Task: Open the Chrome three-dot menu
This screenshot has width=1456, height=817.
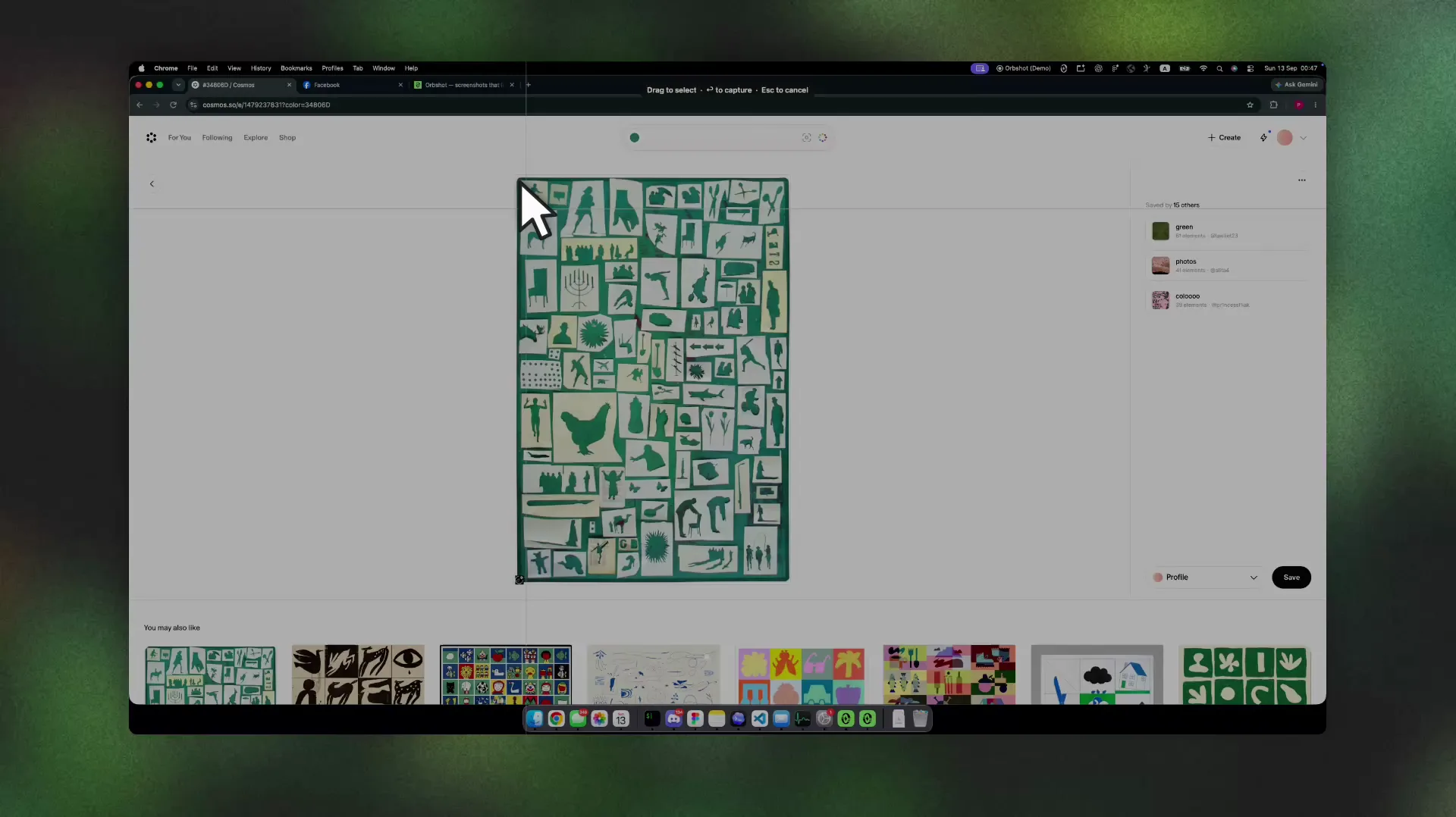Action: pyautogui.click(x=1316, y=105)
